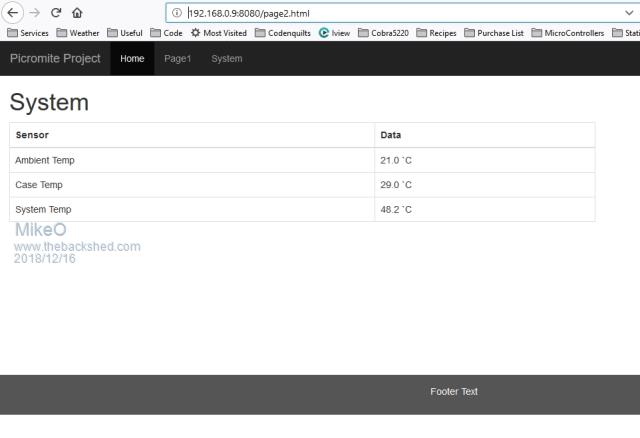Click the browser back arrow button
This screenshot has width=640, height=438.
coord(13,12)
